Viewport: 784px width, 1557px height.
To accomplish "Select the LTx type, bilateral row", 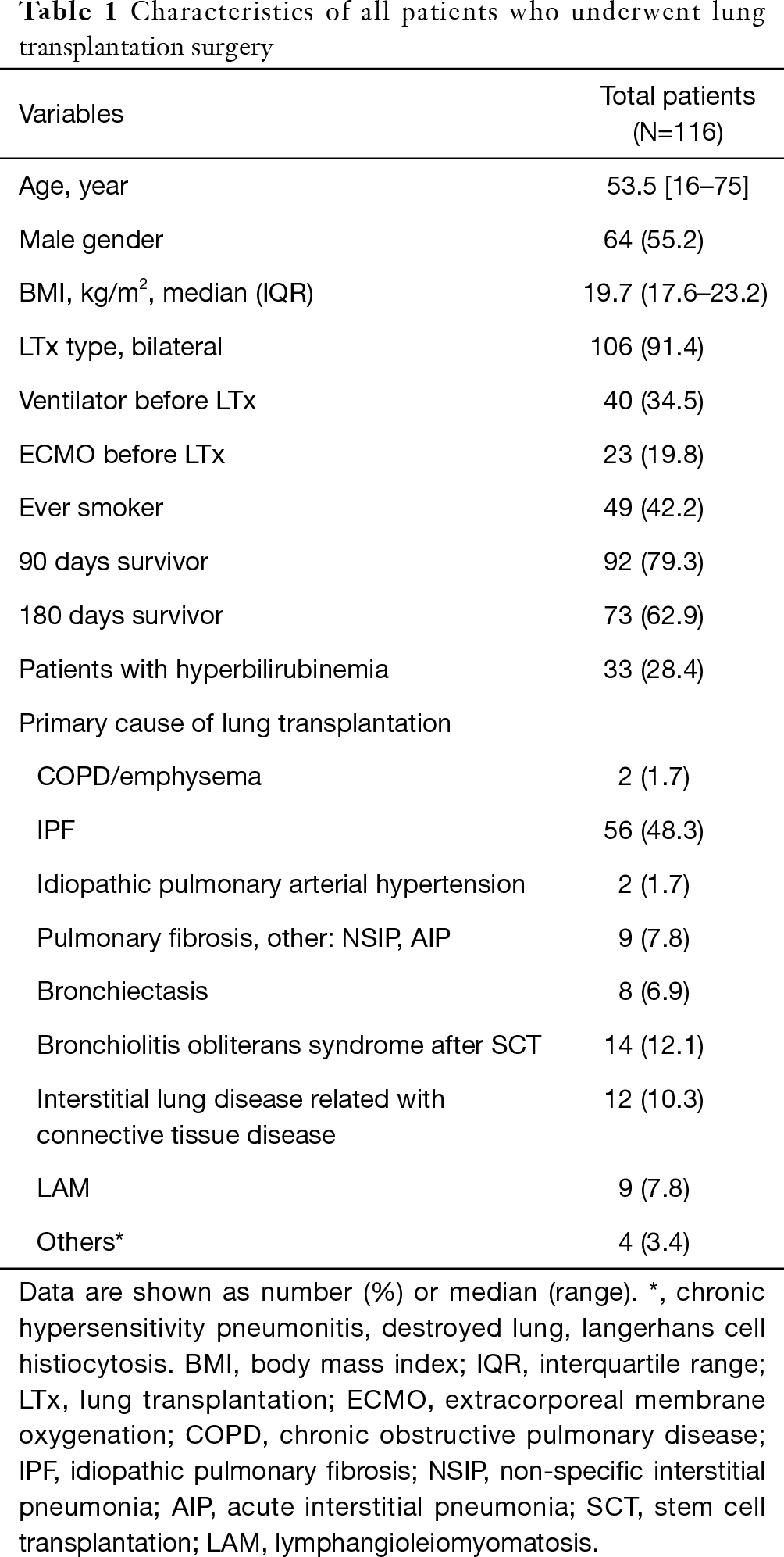I will [392, 347].
